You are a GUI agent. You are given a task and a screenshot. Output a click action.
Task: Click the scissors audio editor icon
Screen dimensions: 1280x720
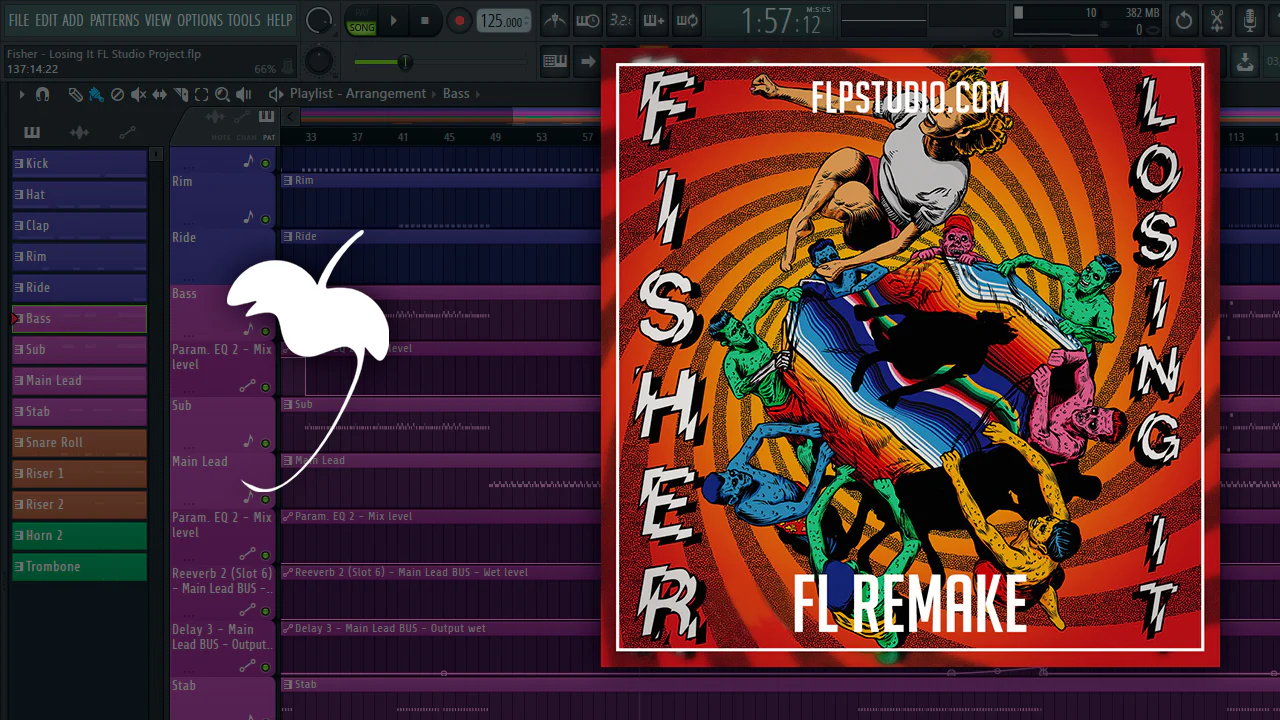1217,20
